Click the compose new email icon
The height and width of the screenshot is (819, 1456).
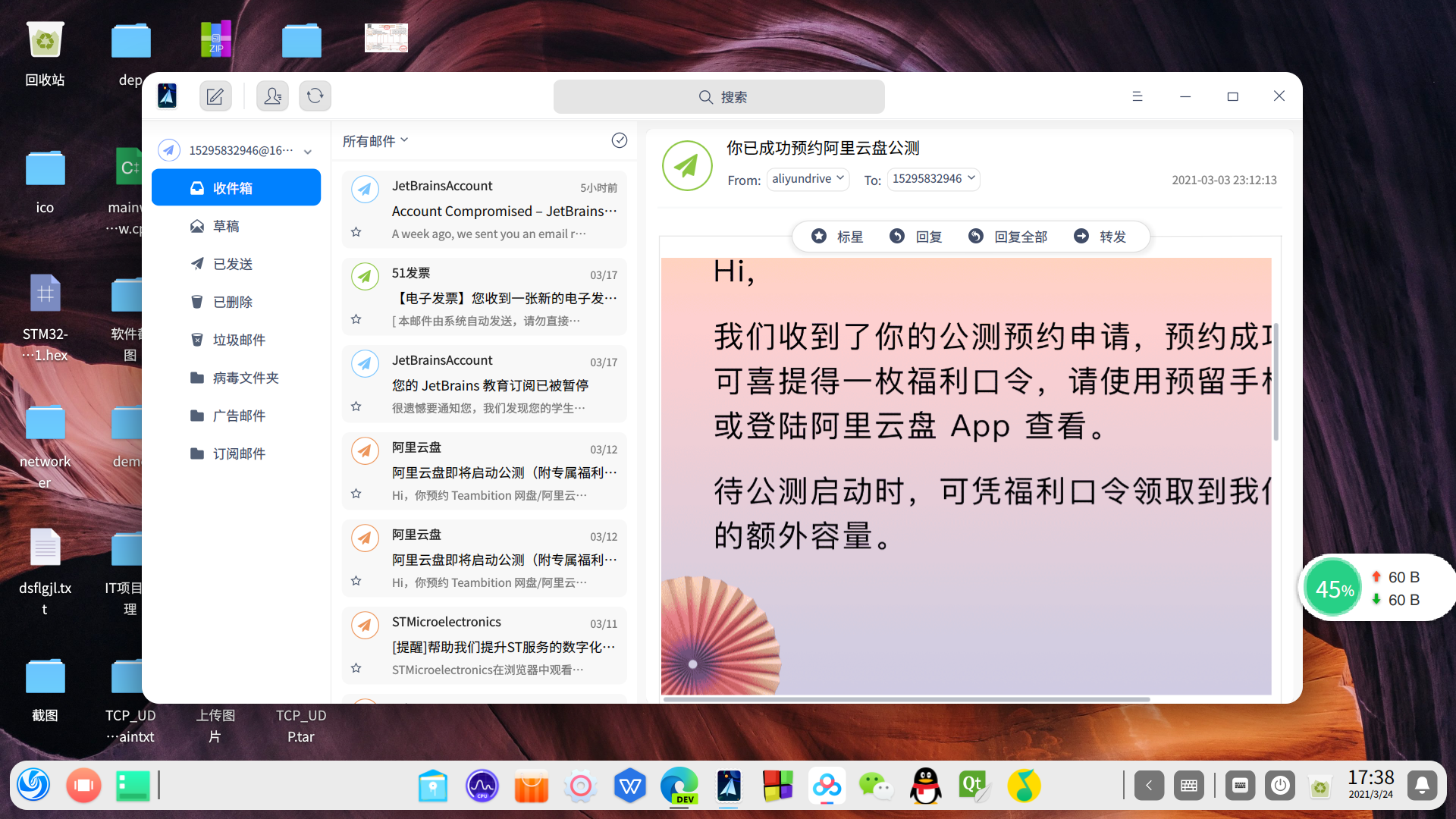click(x=215, y=96)
